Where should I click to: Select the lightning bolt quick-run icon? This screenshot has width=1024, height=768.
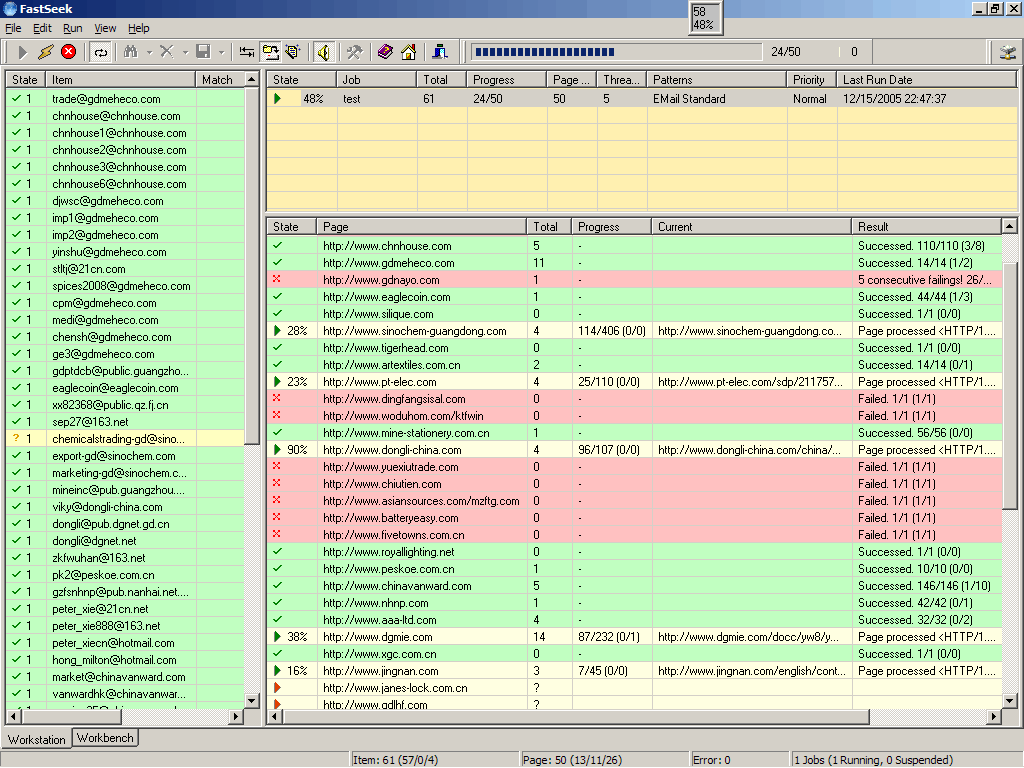pyautogui.click(x=46, y=51)
